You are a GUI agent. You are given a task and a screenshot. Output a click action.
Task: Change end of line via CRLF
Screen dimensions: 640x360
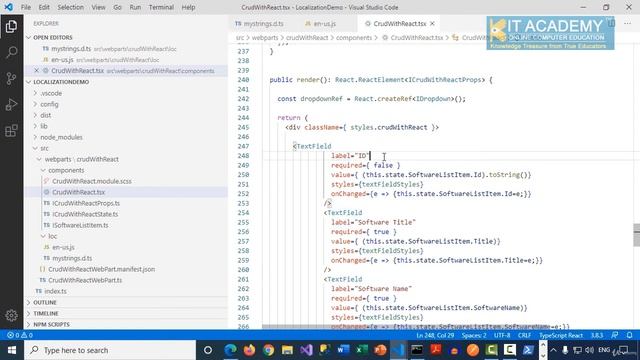[x=524, y=335]
